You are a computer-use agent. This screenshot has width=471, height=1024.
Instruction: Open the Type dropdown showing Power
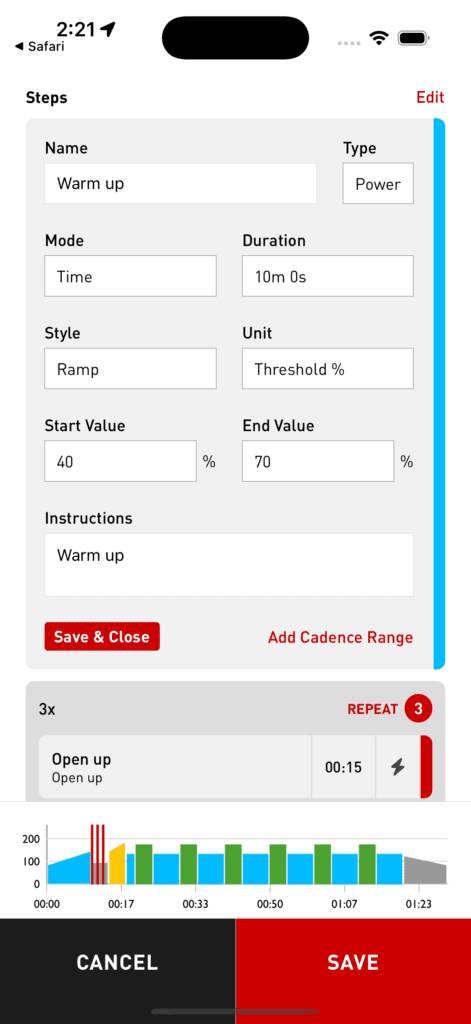point(378,184)
